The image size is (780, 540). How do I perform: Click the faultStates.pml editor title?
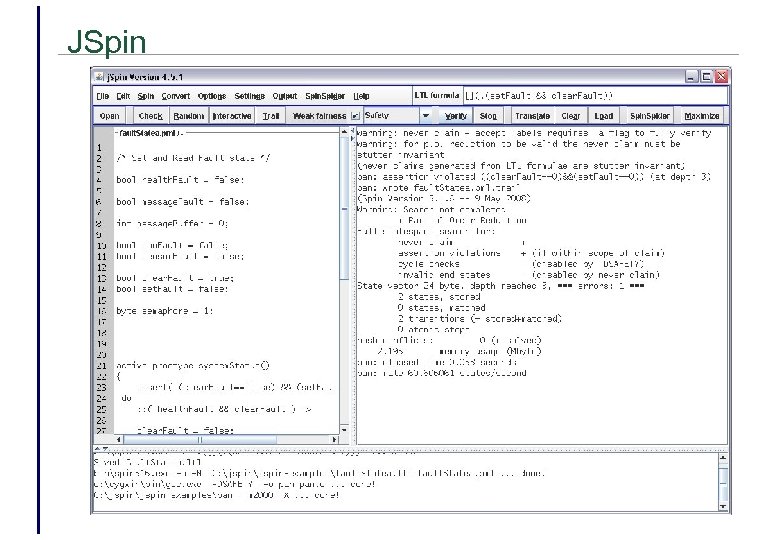[x=151, y=133]
